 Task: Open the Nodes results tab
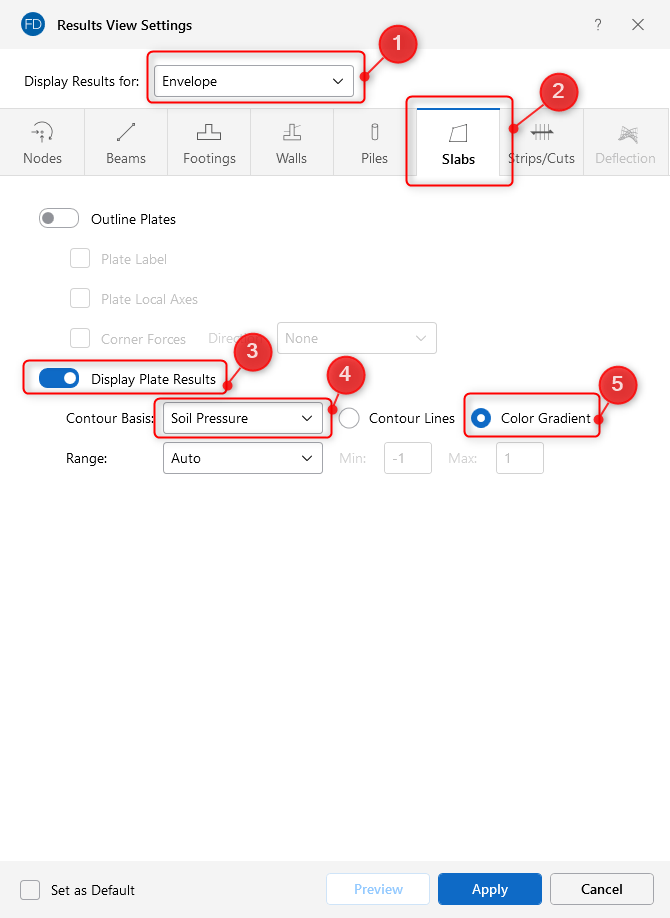tap(42, 142)
